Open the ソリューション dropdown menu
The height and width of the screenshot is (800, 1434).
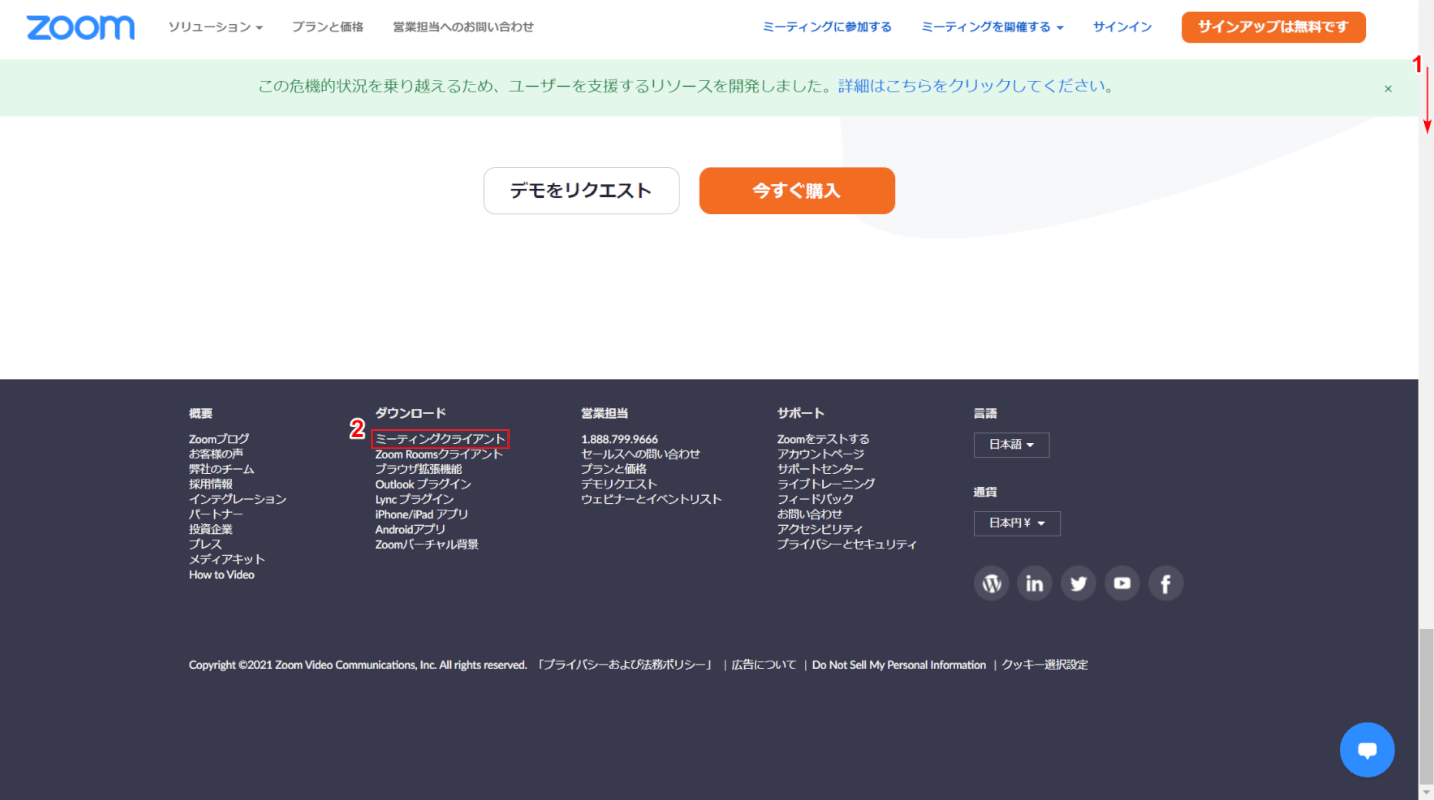click(x=215, y=27)
